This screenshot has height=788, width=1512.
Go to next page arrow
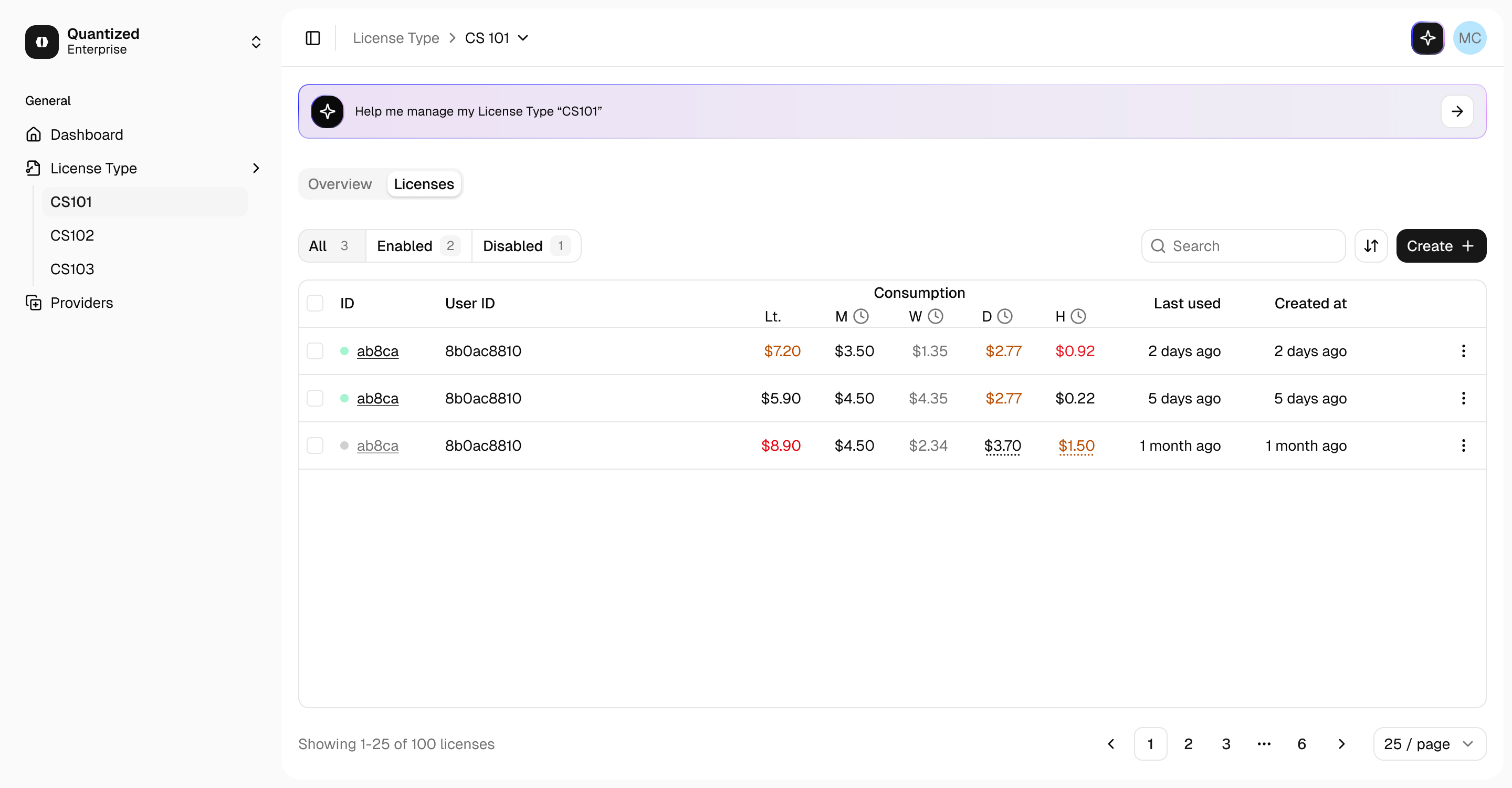pos(1341,744)
